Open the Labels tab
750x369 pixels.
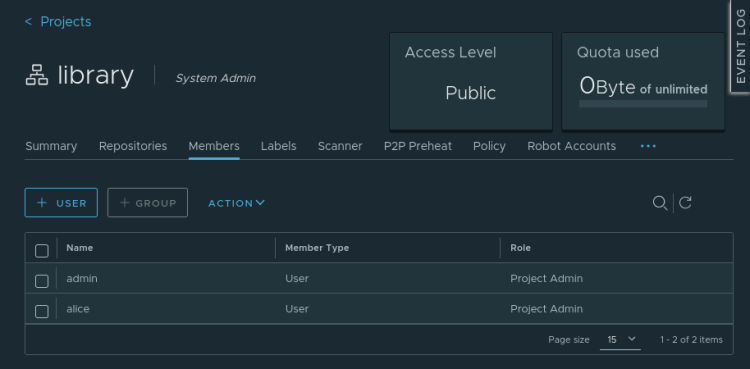(x=278, y=146)
